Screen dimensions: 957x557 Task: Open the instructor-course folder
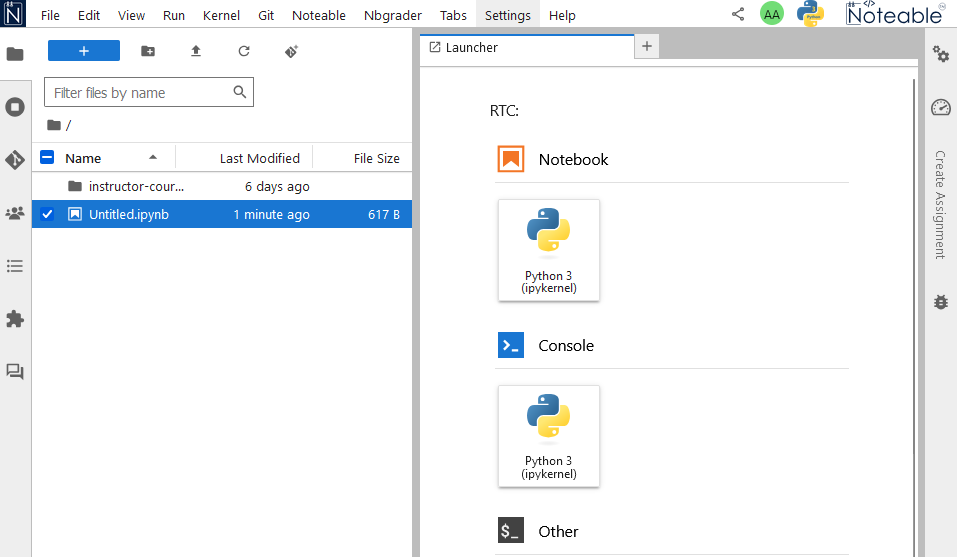tap(136, 186)
